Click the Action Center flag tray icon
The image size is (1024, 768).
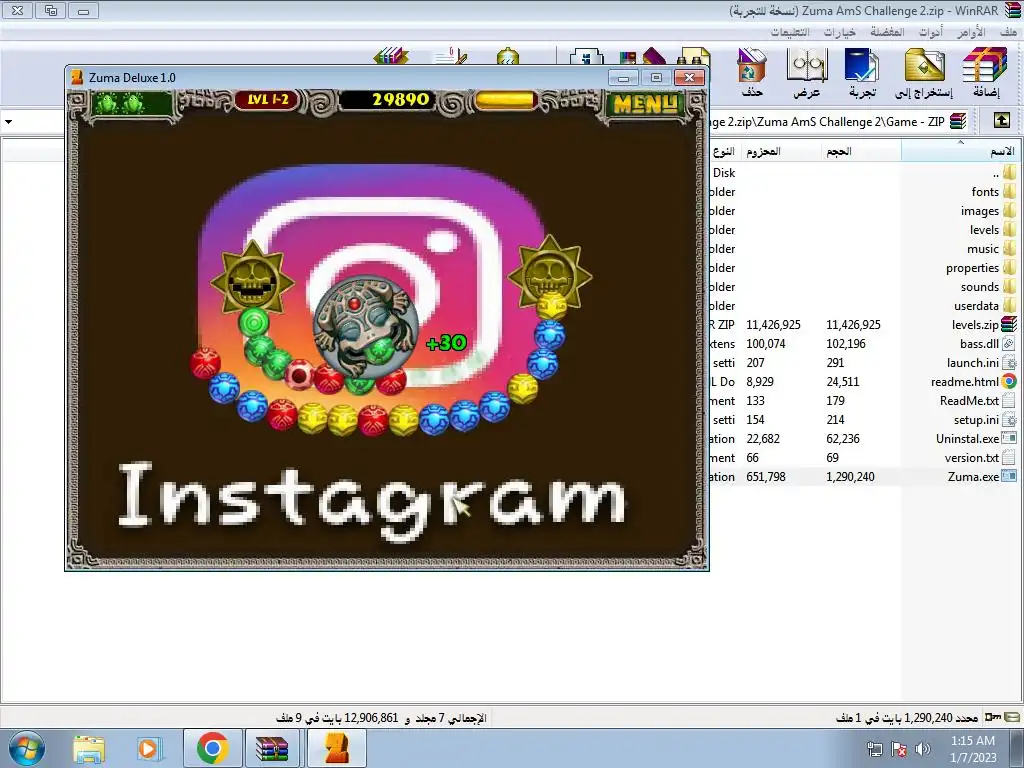click(899, 749)
